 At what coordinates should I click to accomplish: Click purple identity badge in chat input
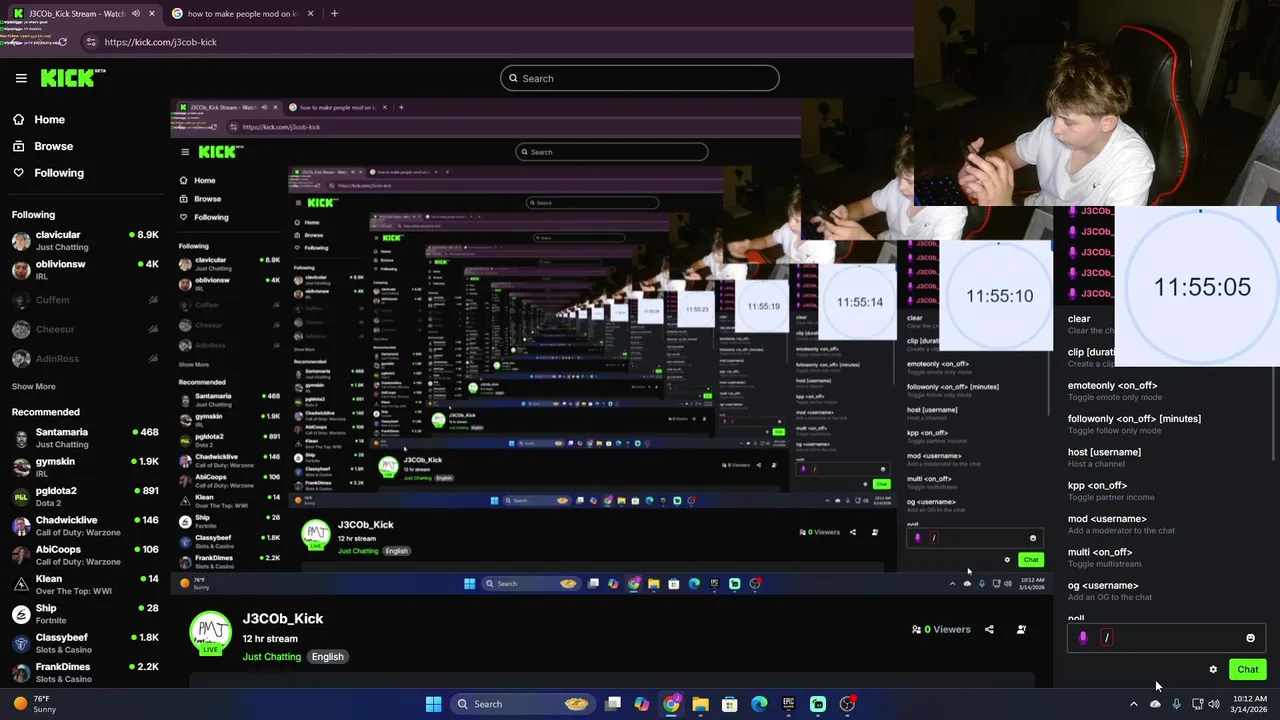pos(1083,638)
